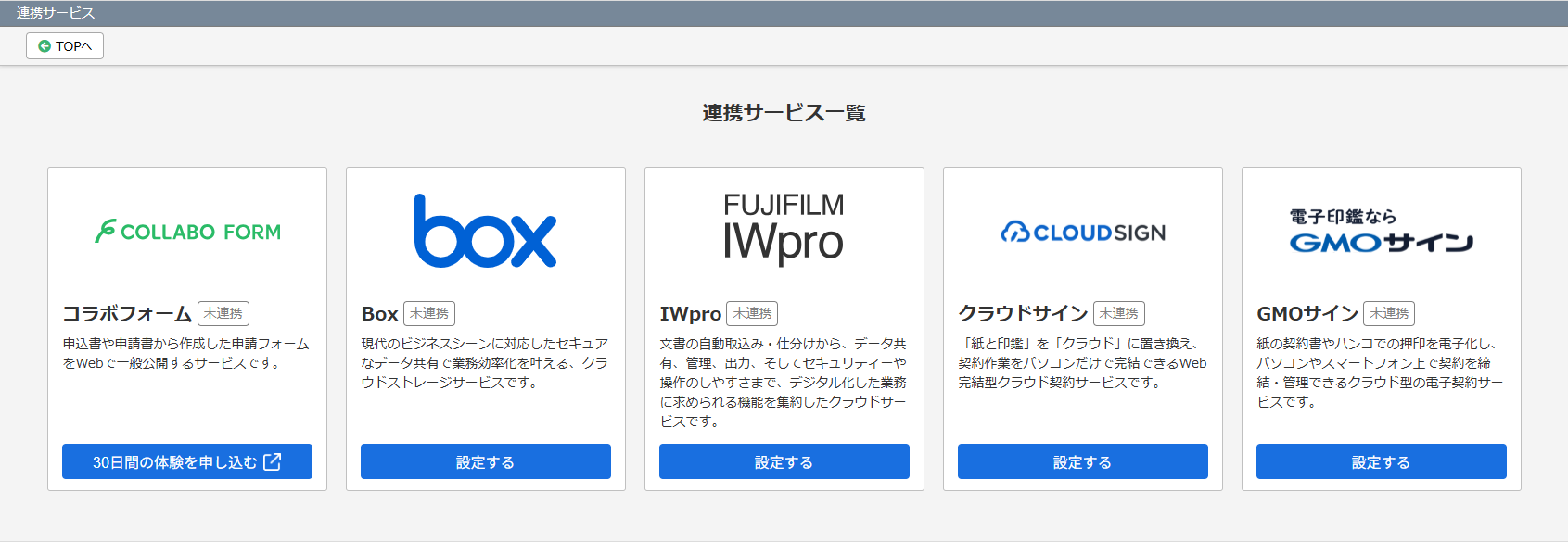Click the コラボフォーム description starting 申込書や申請書
The height and width of the screenshot is (542, 1568).
[x=186, y=353]
